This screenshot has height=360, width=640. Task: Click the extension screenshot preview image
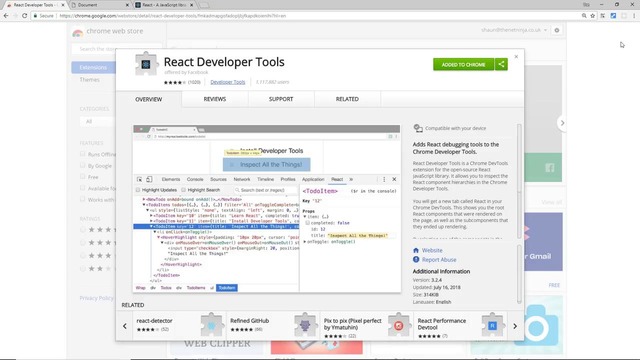coord(267,209)
